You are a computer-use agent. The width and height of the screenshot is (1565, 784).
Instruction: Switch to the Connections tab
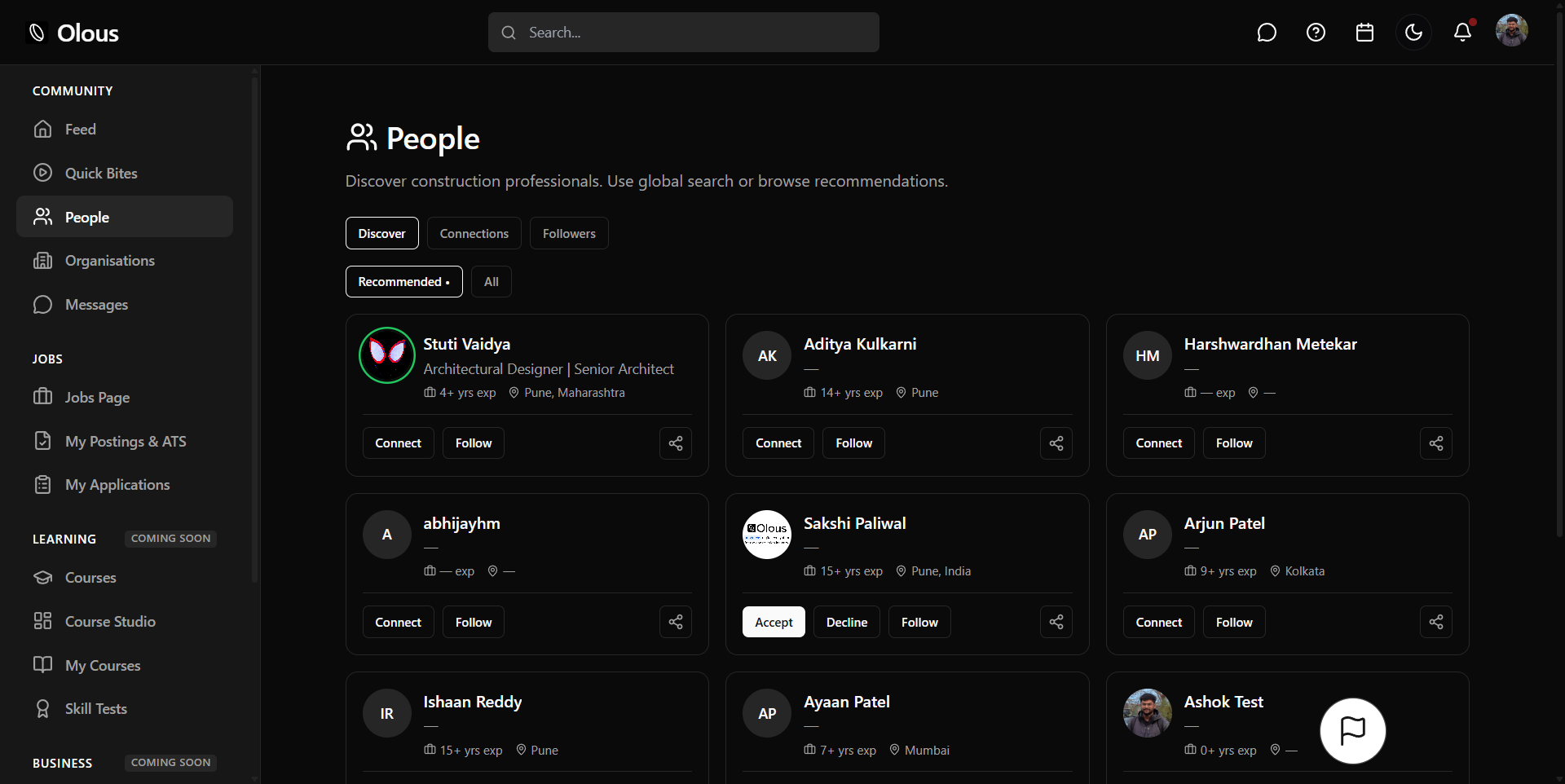pyautogui.click(x=474, y=233)
